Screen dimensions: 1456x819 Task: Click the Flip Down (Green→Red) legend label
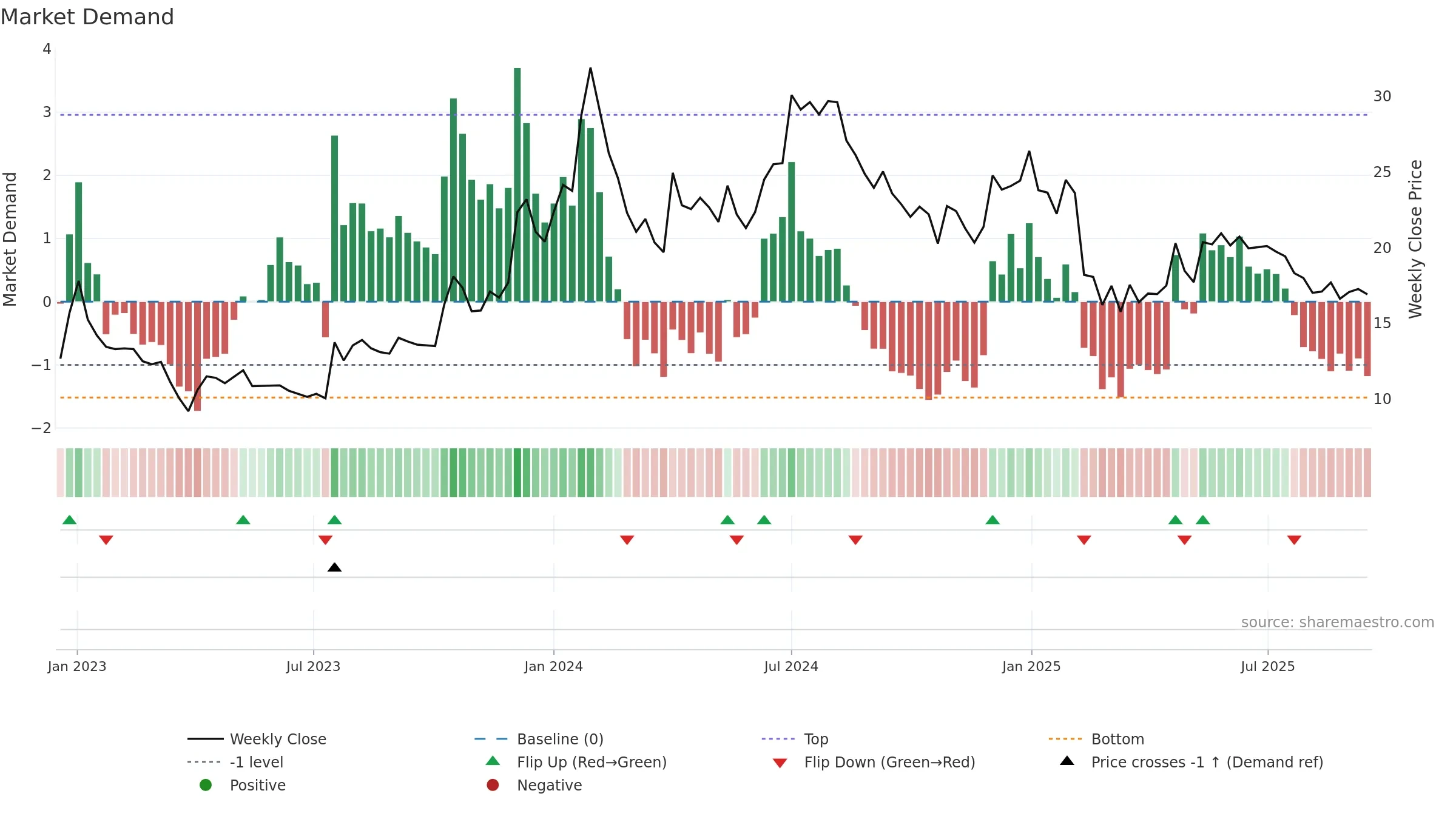click(889, 762)
